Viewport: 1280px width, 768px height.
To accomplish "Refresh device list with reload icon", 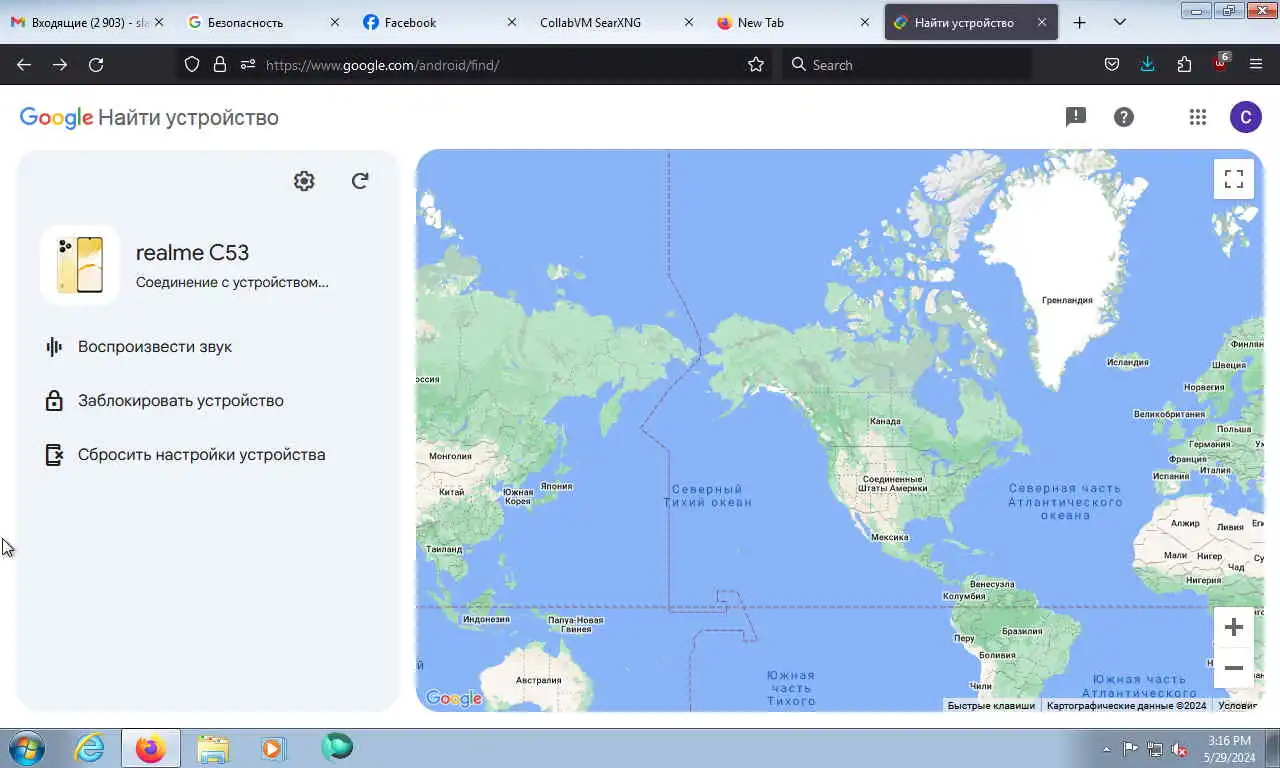I will [360, 181].
